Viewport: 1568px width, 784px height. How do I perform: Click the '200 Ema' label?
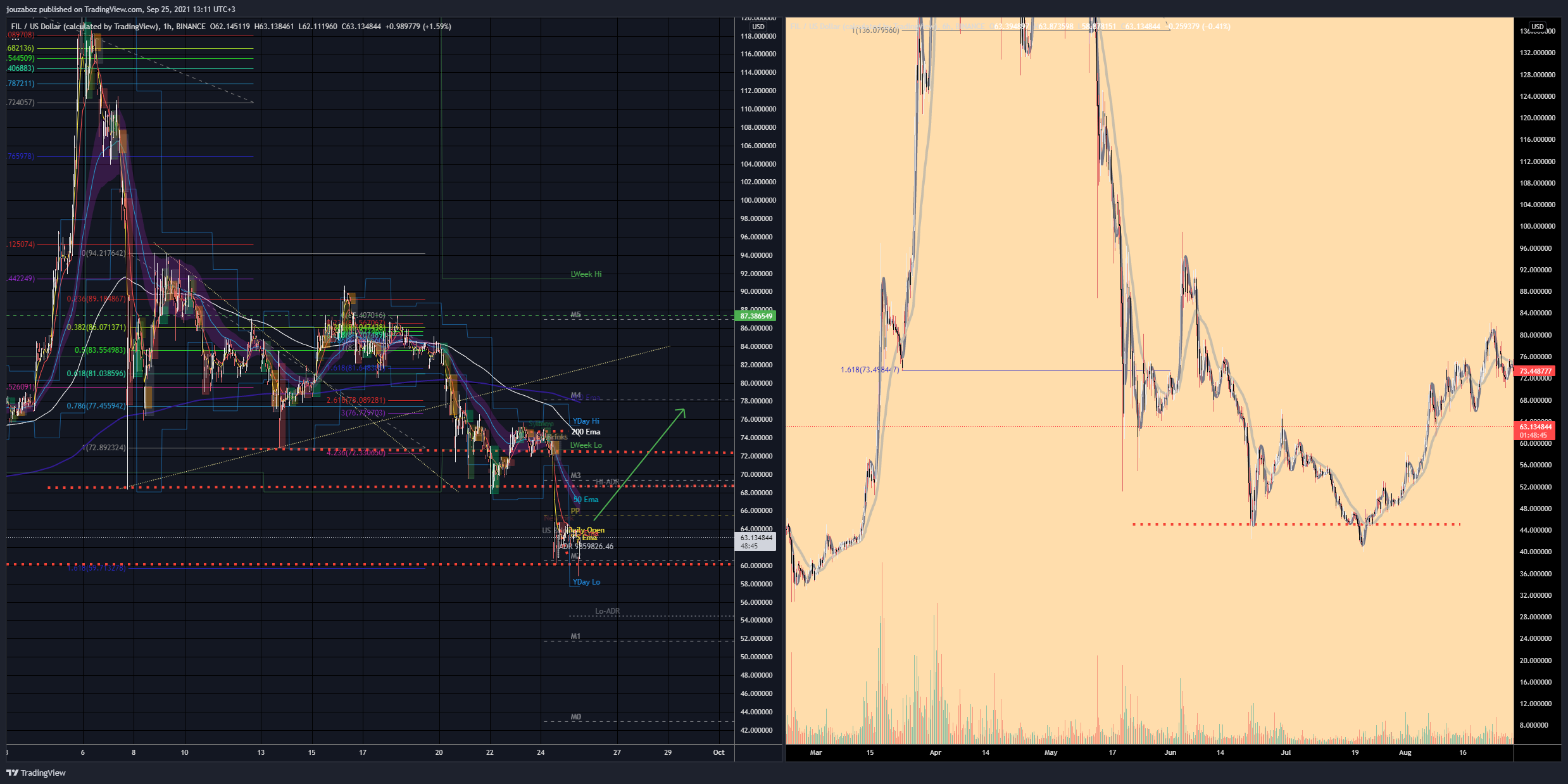[x=586, y=432]
